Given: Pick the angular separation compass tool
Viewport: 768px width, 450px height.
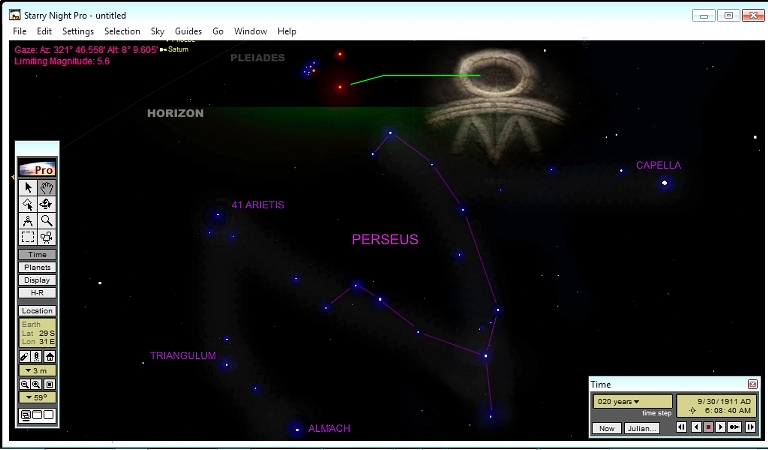Looking at the screenshot, I should click(28, 221).
